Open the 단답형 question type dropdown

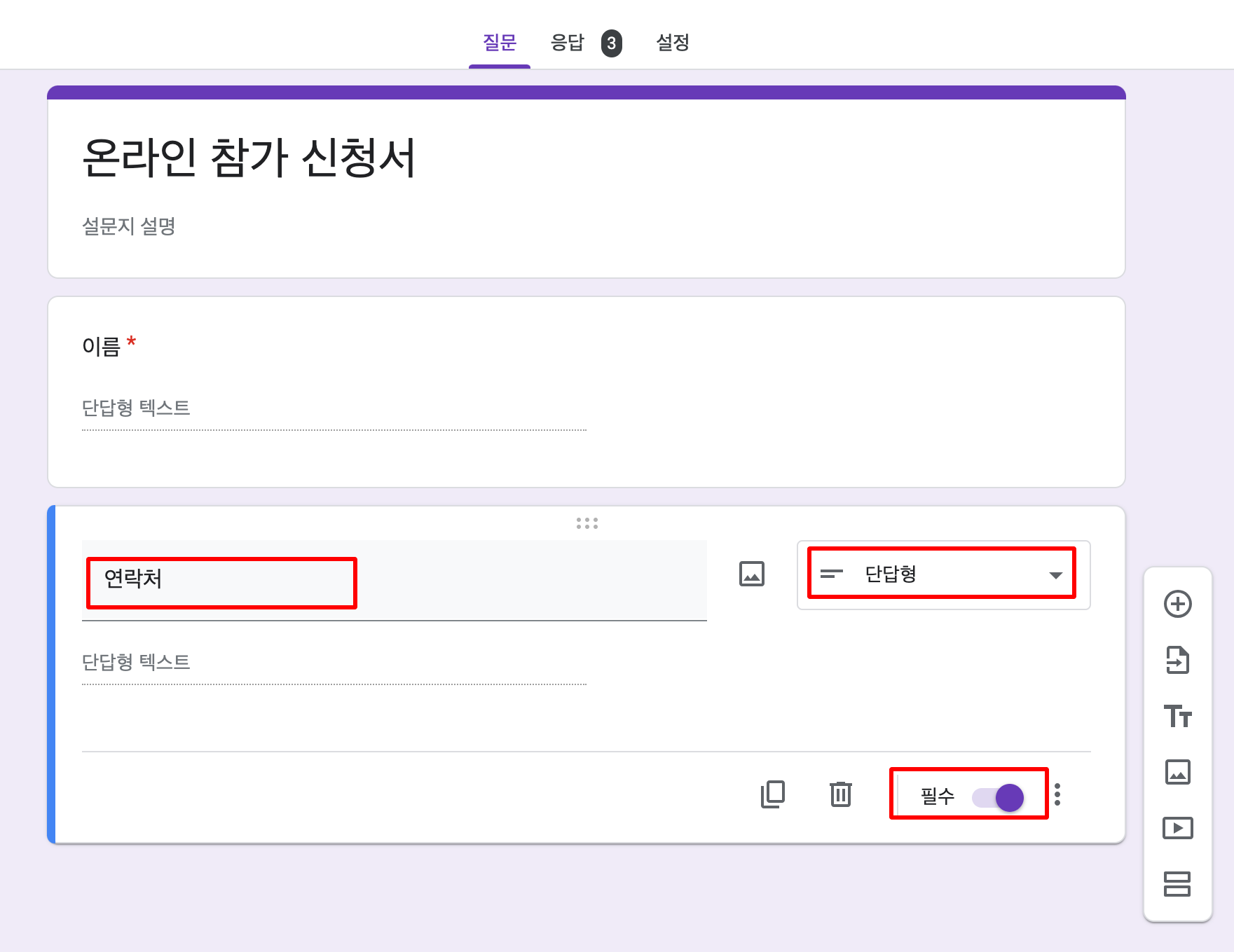tap(943, 575)
